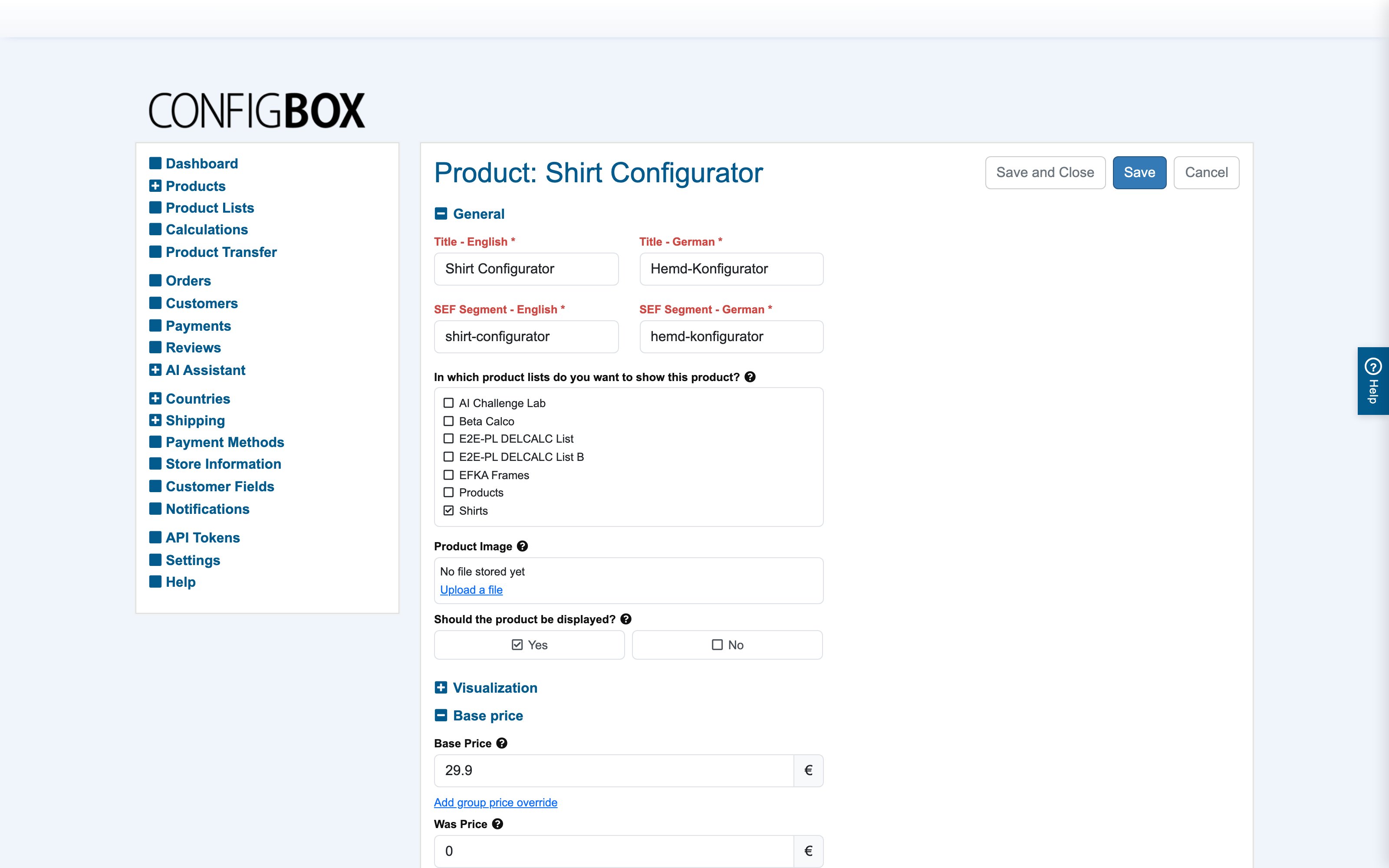Uncheck the Shirts product list checkbox

(x=448, y=510)
